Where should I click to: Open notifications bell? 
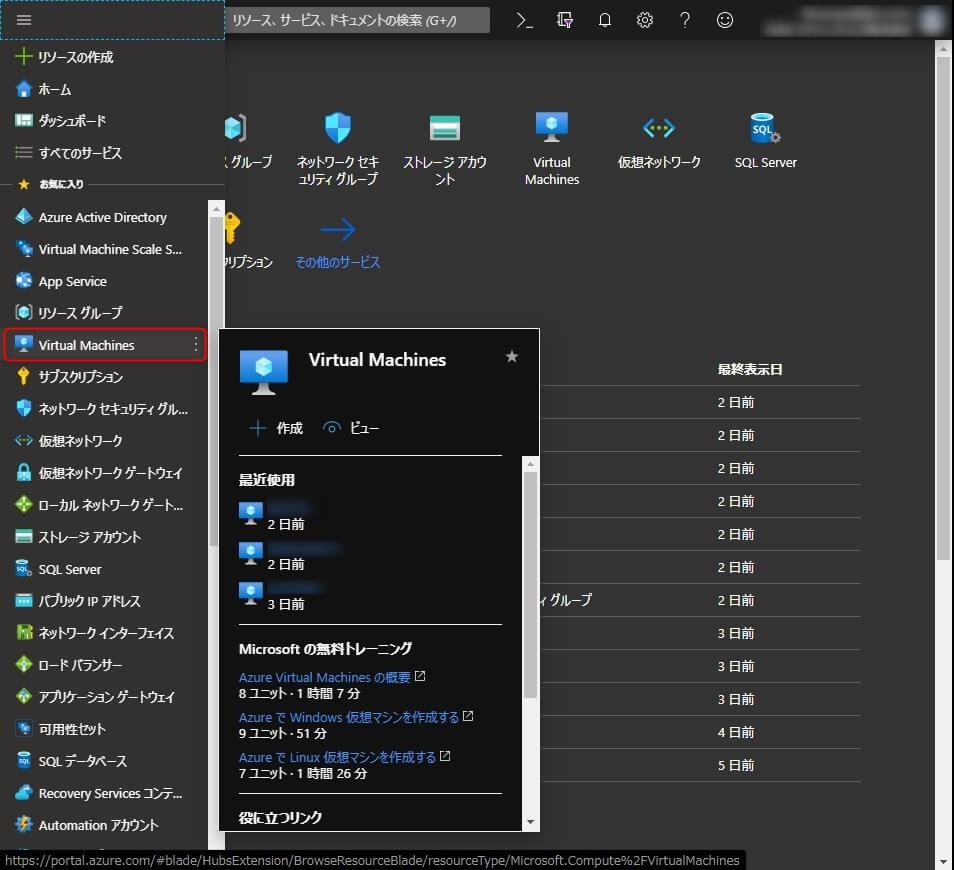coord(605,20)
